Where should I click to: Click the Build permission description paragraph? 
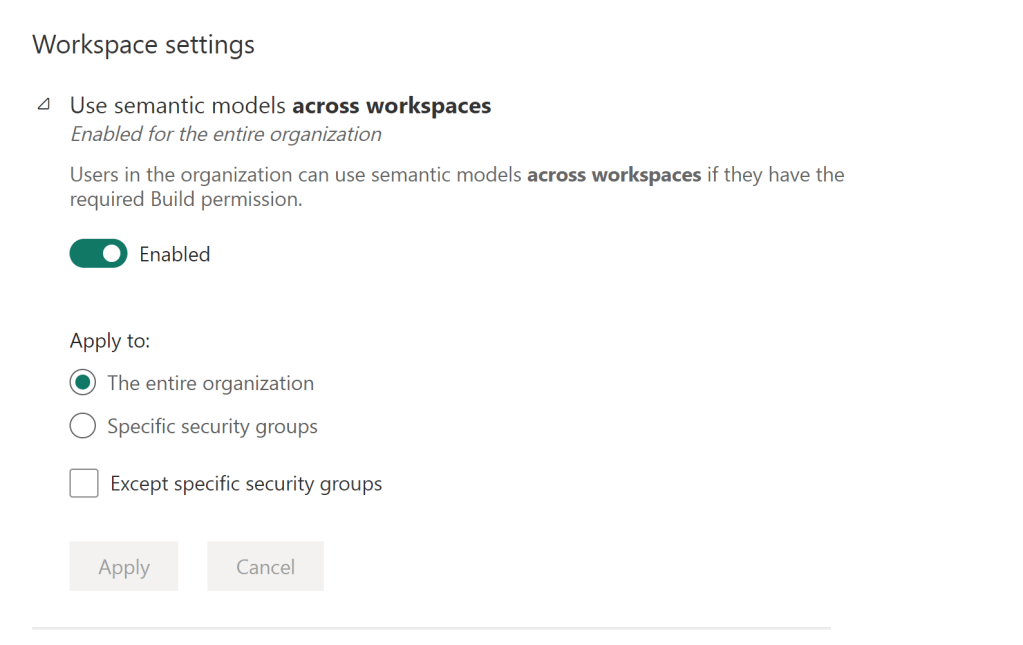click(x=456, y=187)
